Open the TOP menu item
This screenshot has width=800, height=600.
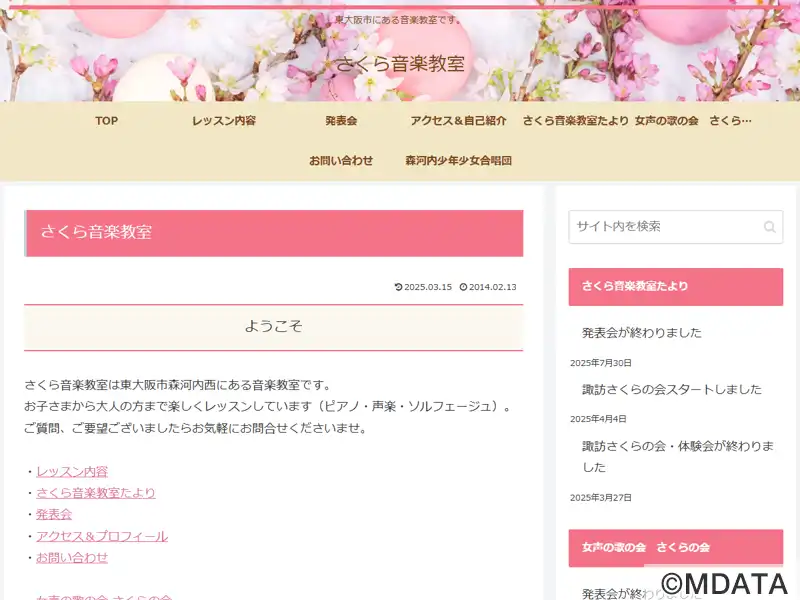click(x=107, y=121)
